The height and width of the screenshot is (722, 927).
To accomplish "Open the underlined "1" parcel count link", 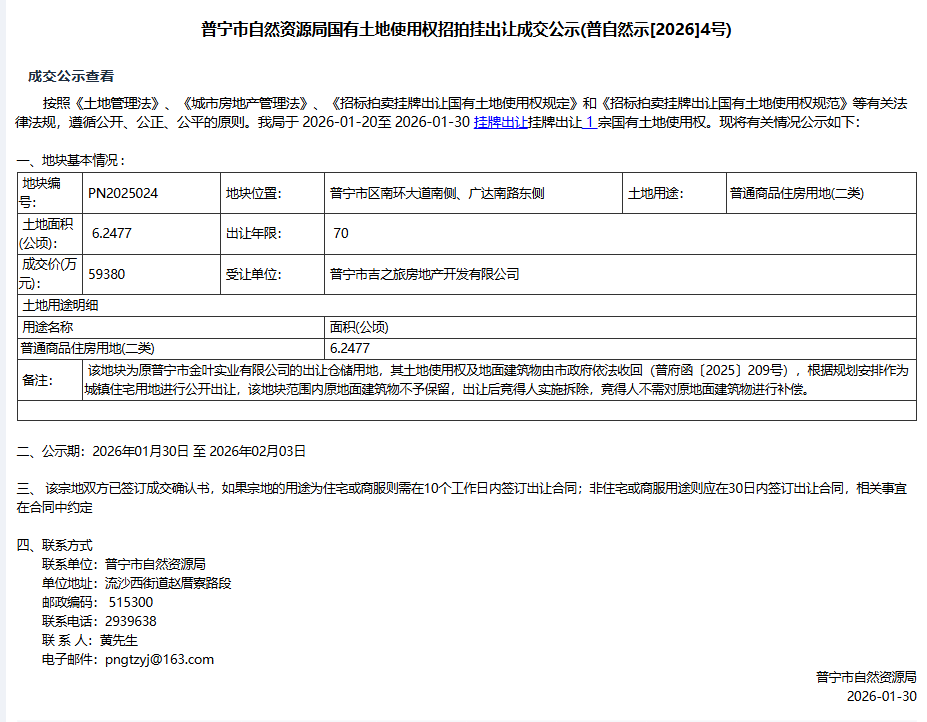I will 590,122.
